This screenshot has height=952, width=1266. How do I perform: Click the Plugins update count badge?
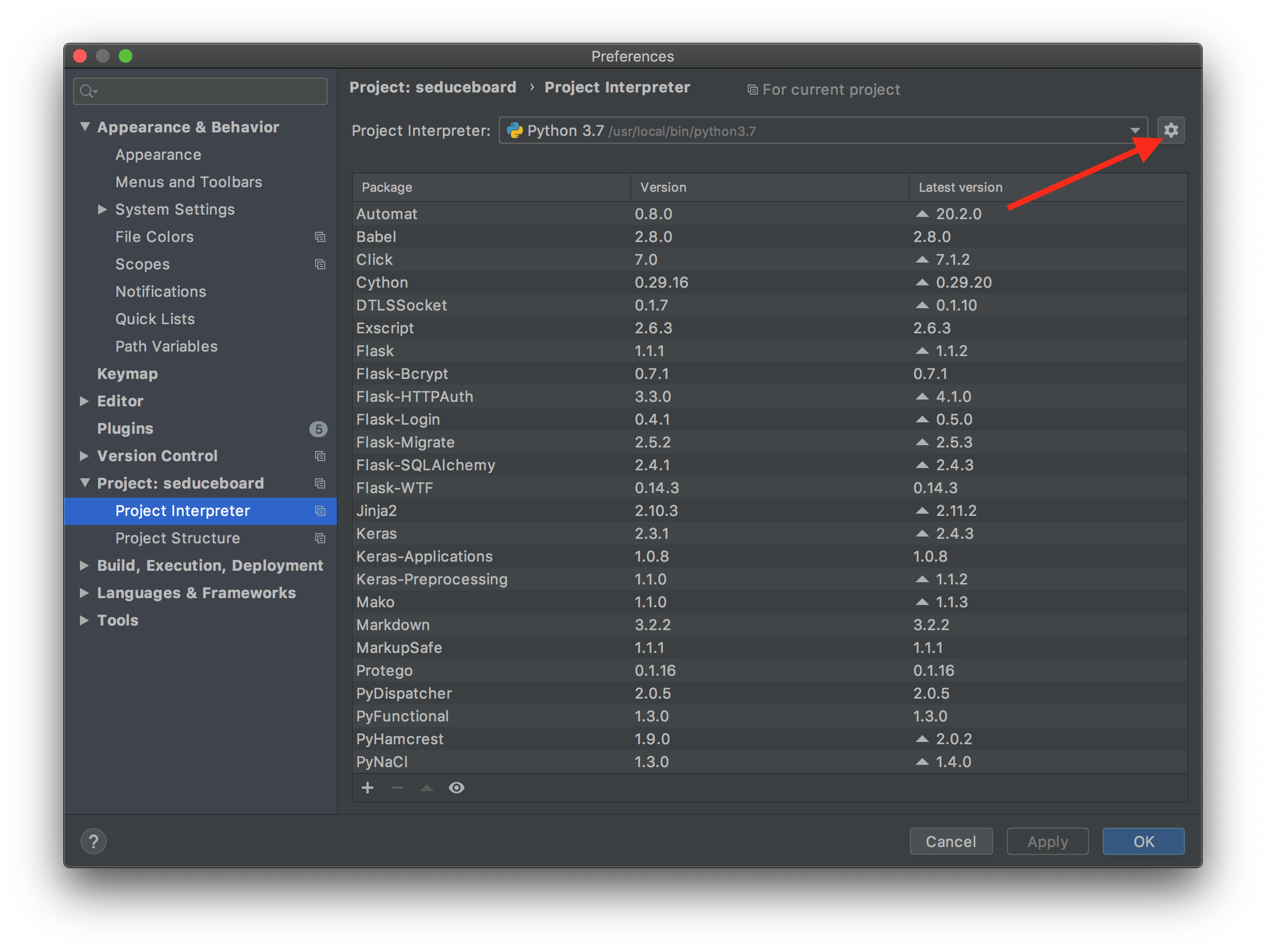pos(318,429)
